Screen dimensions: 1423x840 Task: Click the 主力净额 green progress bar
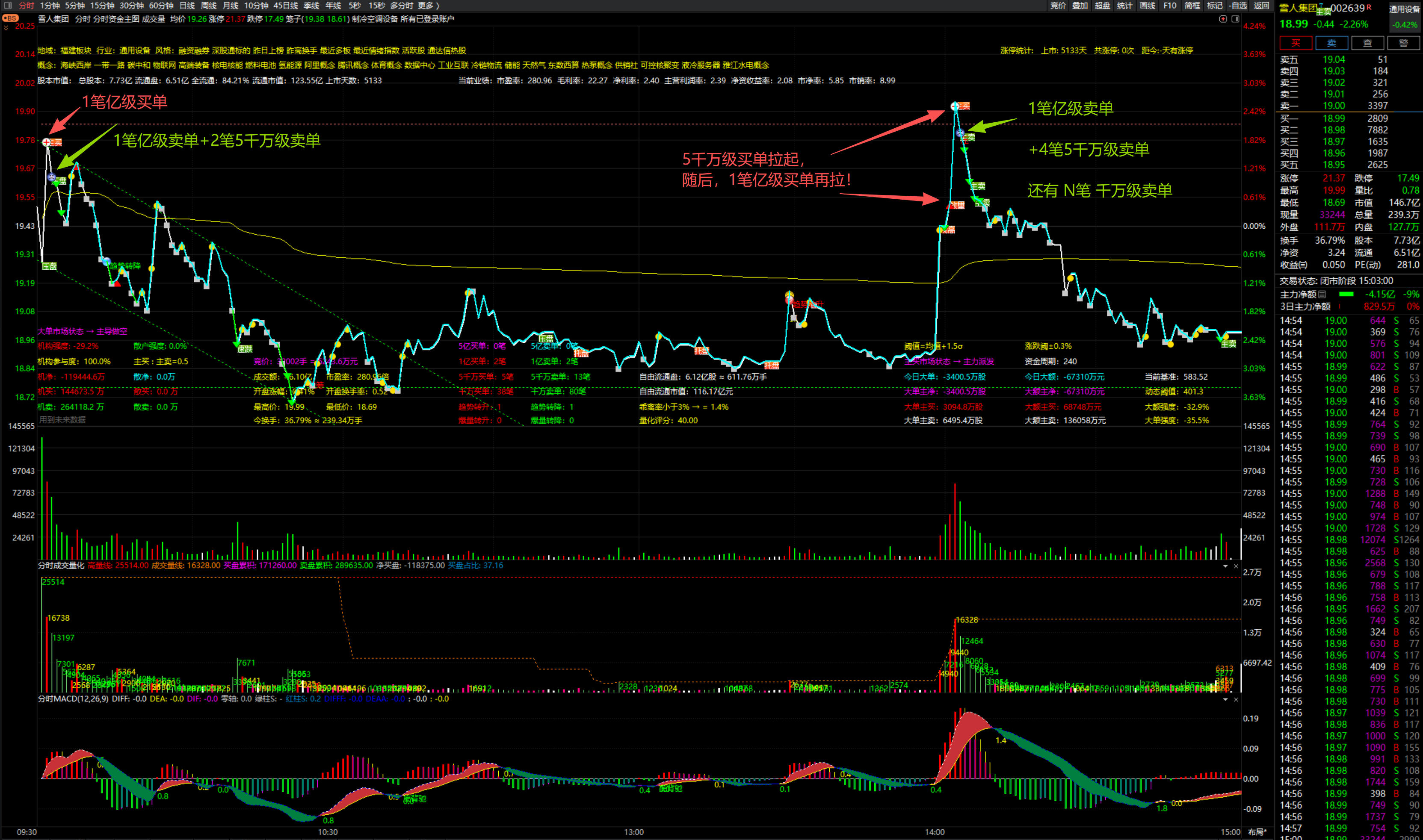tap(1346, 295)
